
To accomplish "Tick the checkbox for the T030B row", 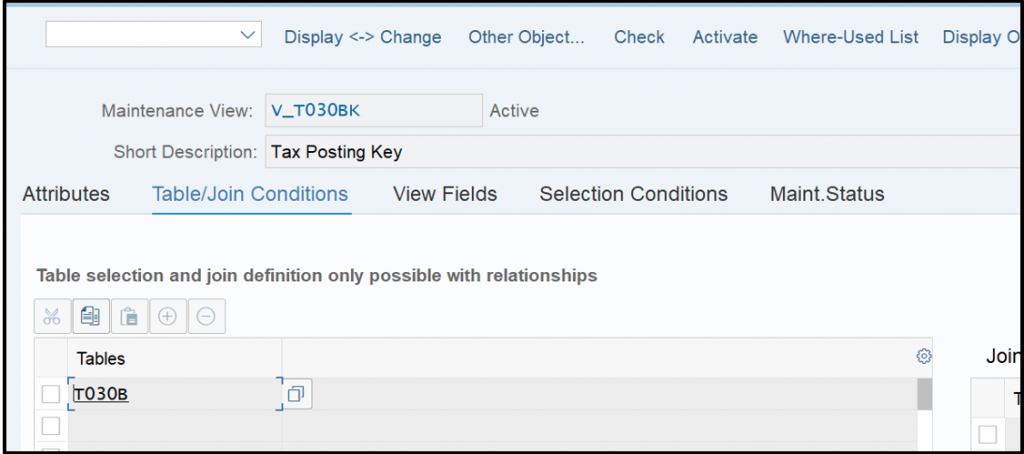I will point(51,394).
